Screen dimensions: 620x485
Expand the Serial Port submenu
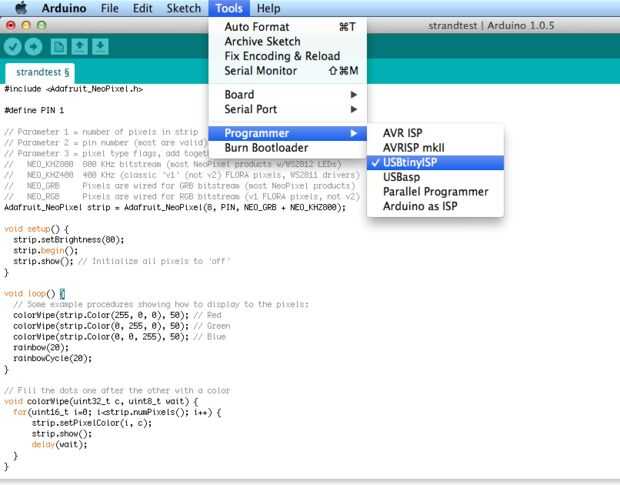287,109
